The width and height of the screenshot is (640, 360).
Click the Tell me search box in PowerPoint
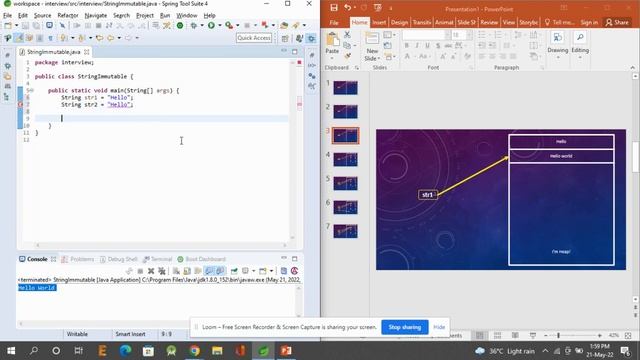click(x=559, y=22)
